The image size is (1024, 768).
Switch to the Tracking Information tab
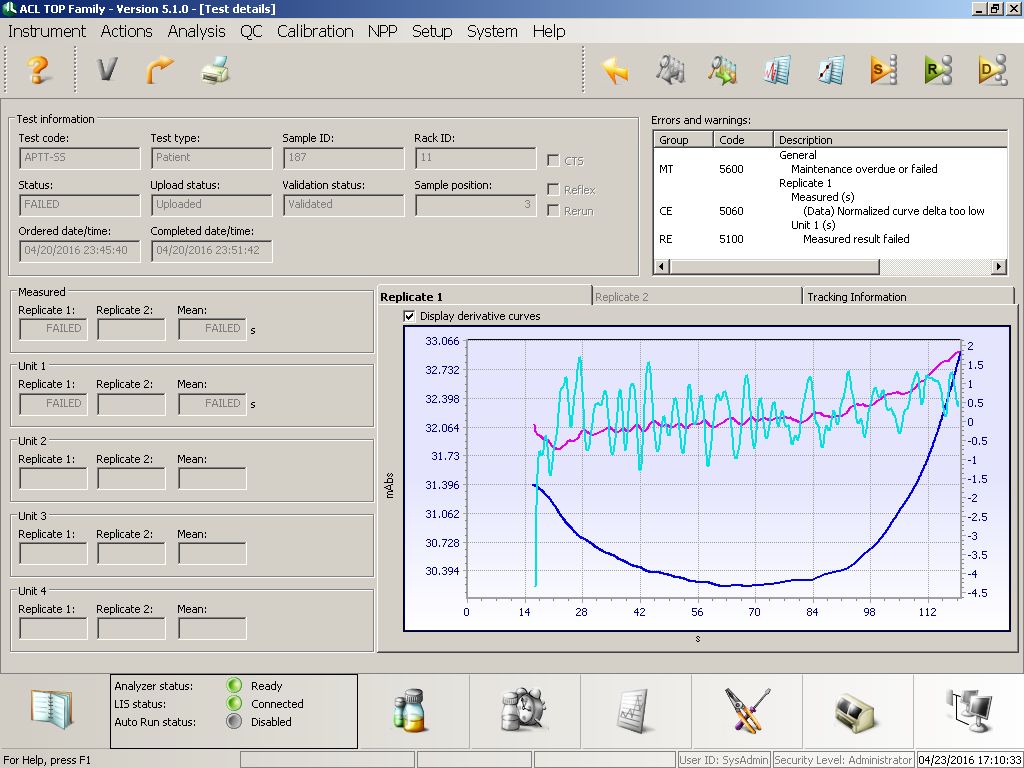pyautogui.click(x=856, y=297)
